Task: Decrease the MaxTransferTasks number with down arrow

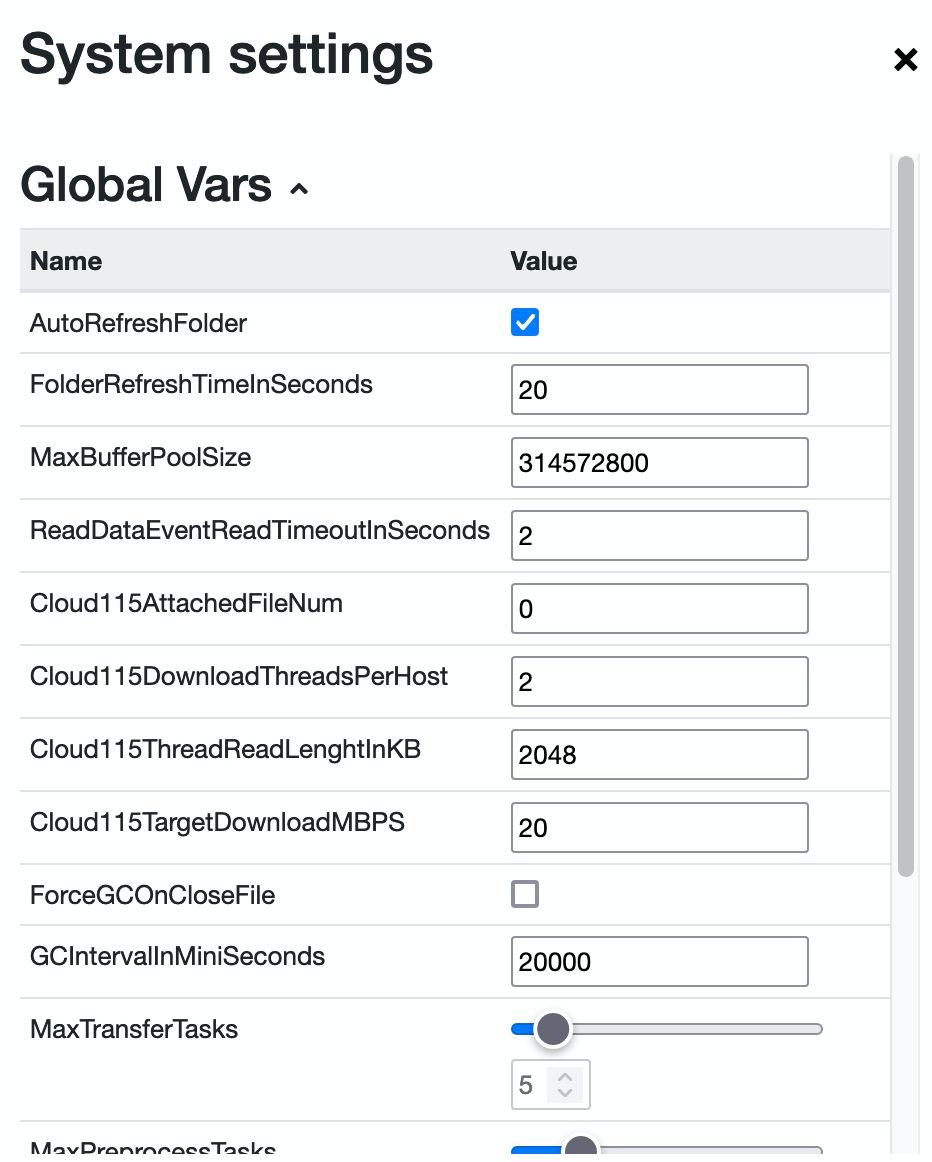Action: pos(565,1092)
